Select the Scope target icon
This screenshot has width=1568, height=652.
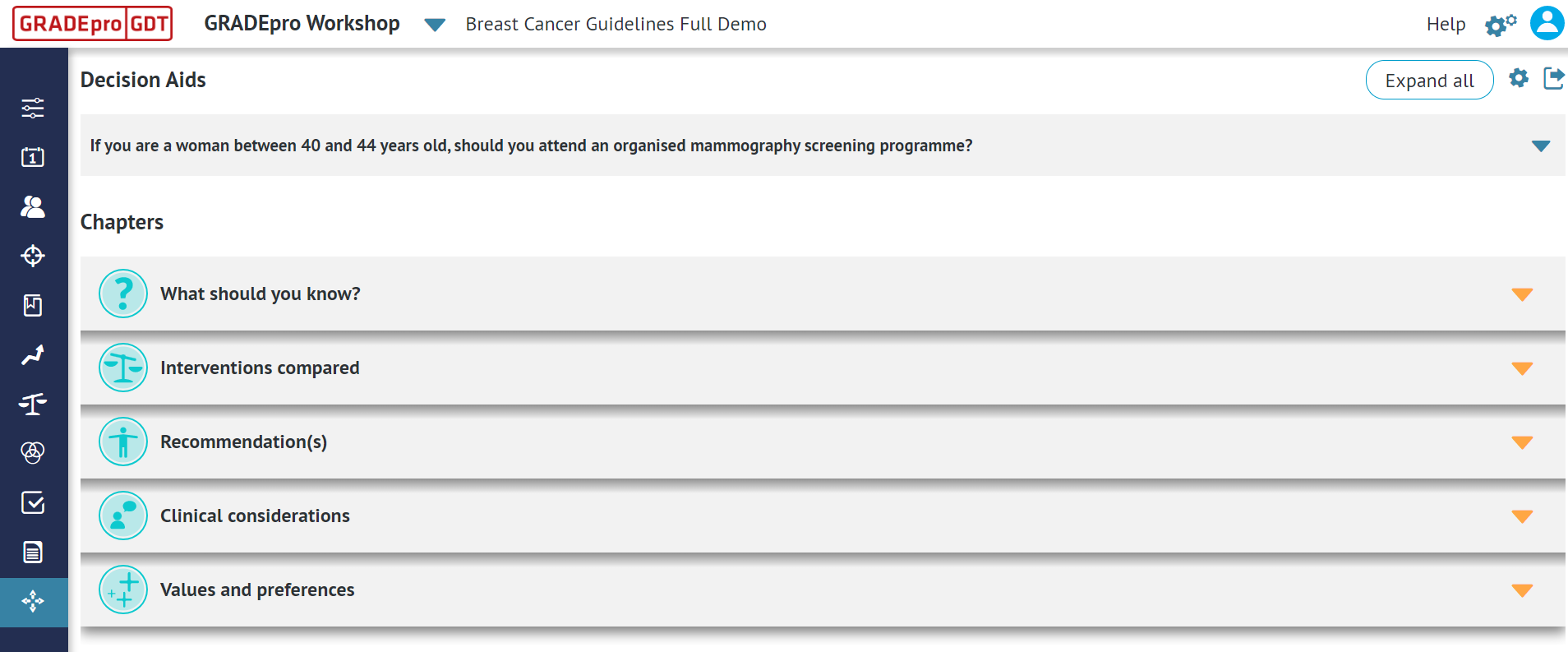point(33,257)
